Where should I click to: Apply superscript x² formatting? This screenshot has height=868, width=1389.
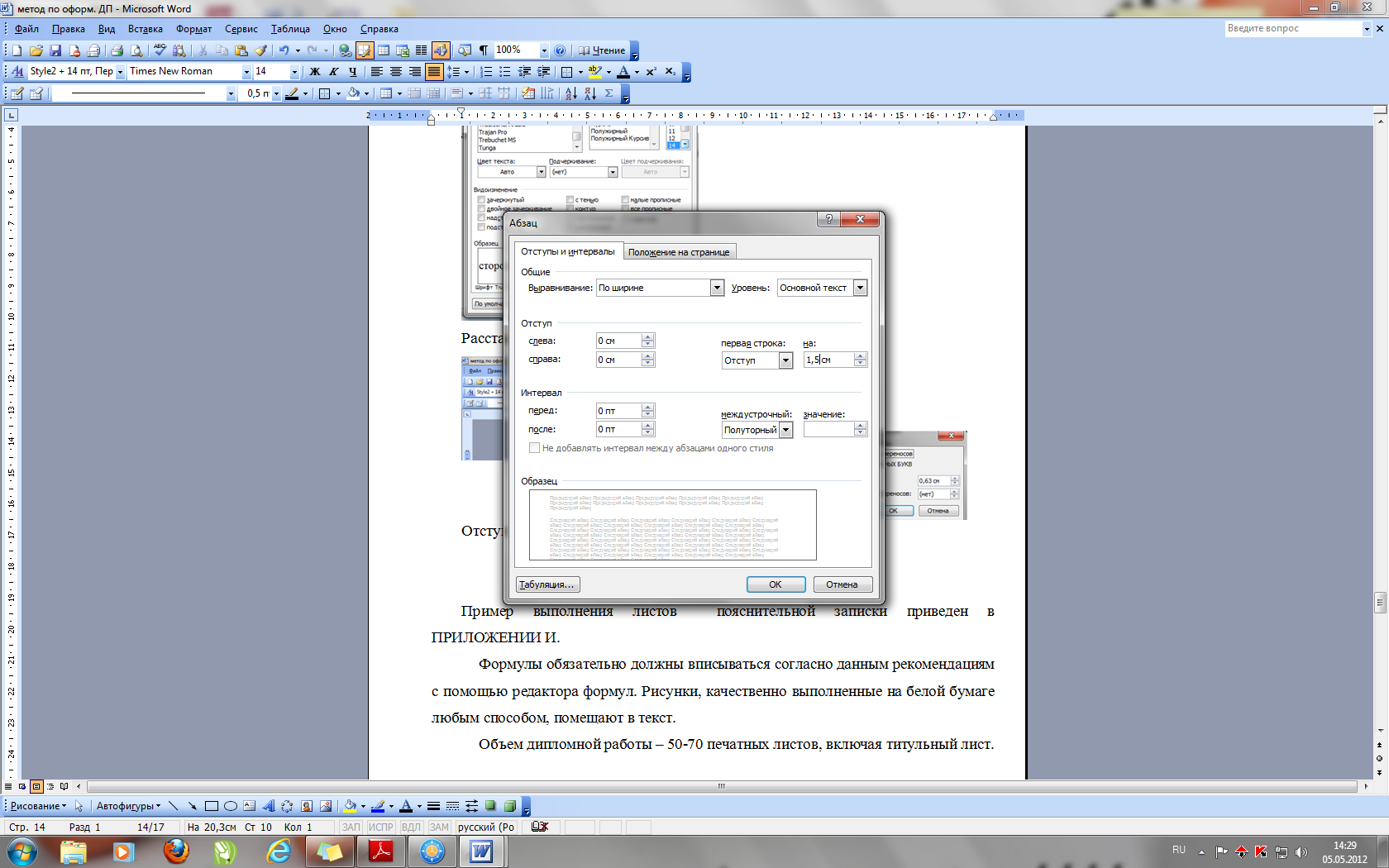pyautogui.click(x=652, y=72)
